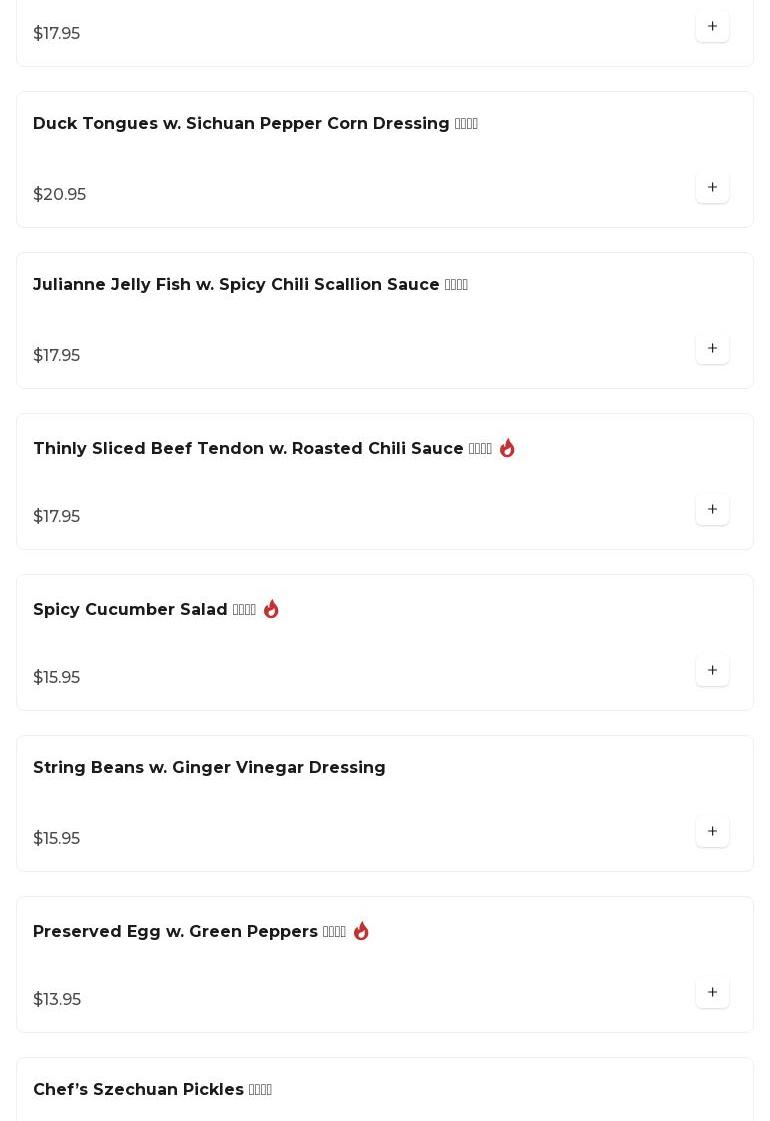Click spicy flame icon beside Beef Tendon
This screenshot has height=1121, width=770.
point(507,448)
